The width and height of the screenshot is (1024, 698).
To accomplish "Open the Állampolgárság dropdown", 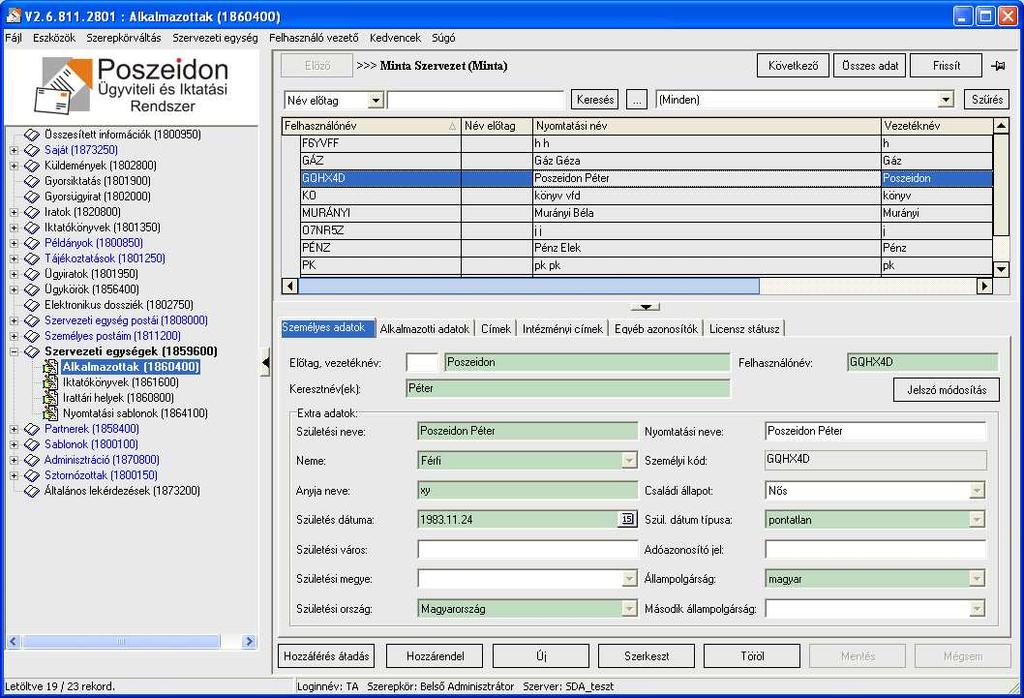I will (977, 579).
